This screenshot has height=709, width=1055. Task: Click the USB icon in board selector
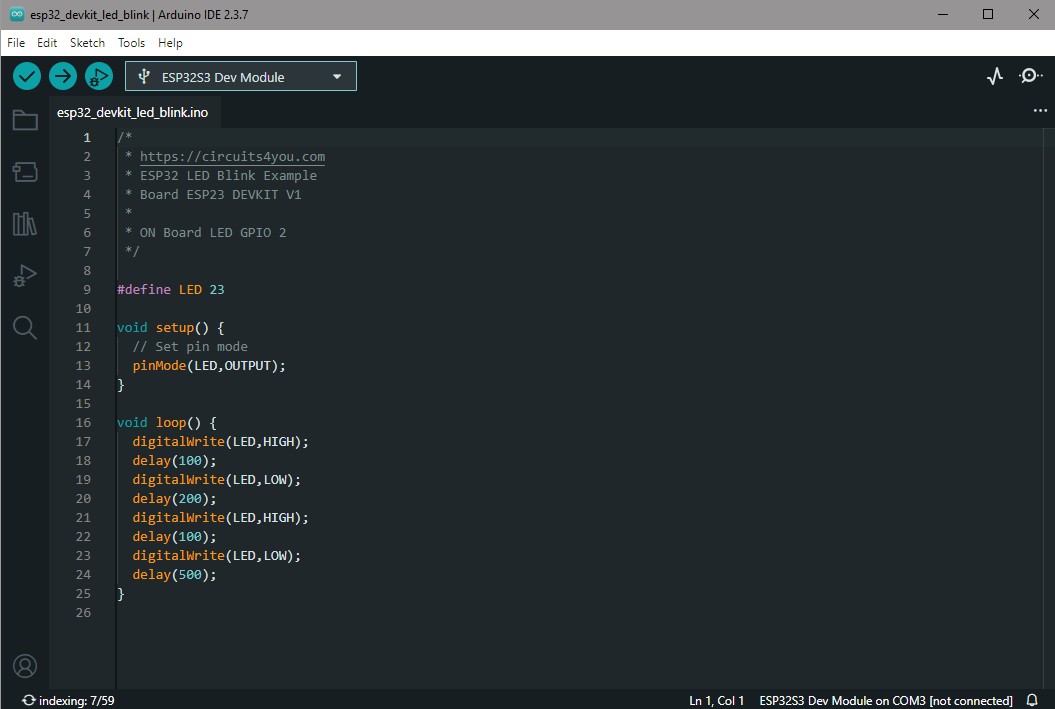coord(143,77)
